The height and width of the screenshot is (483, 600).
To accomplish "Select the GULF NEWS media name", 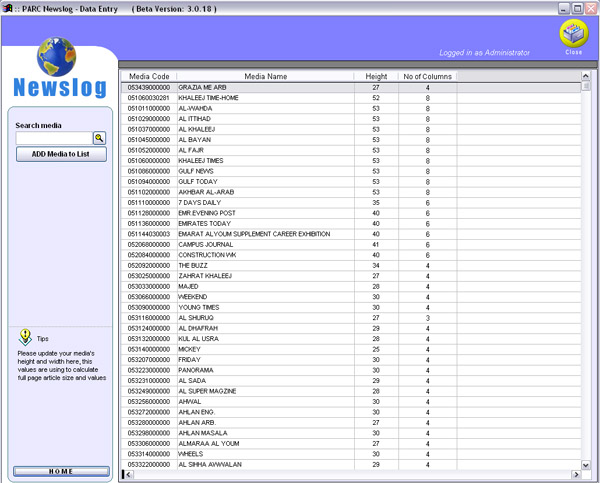I will pyautogui.click(x=196, y=171).
